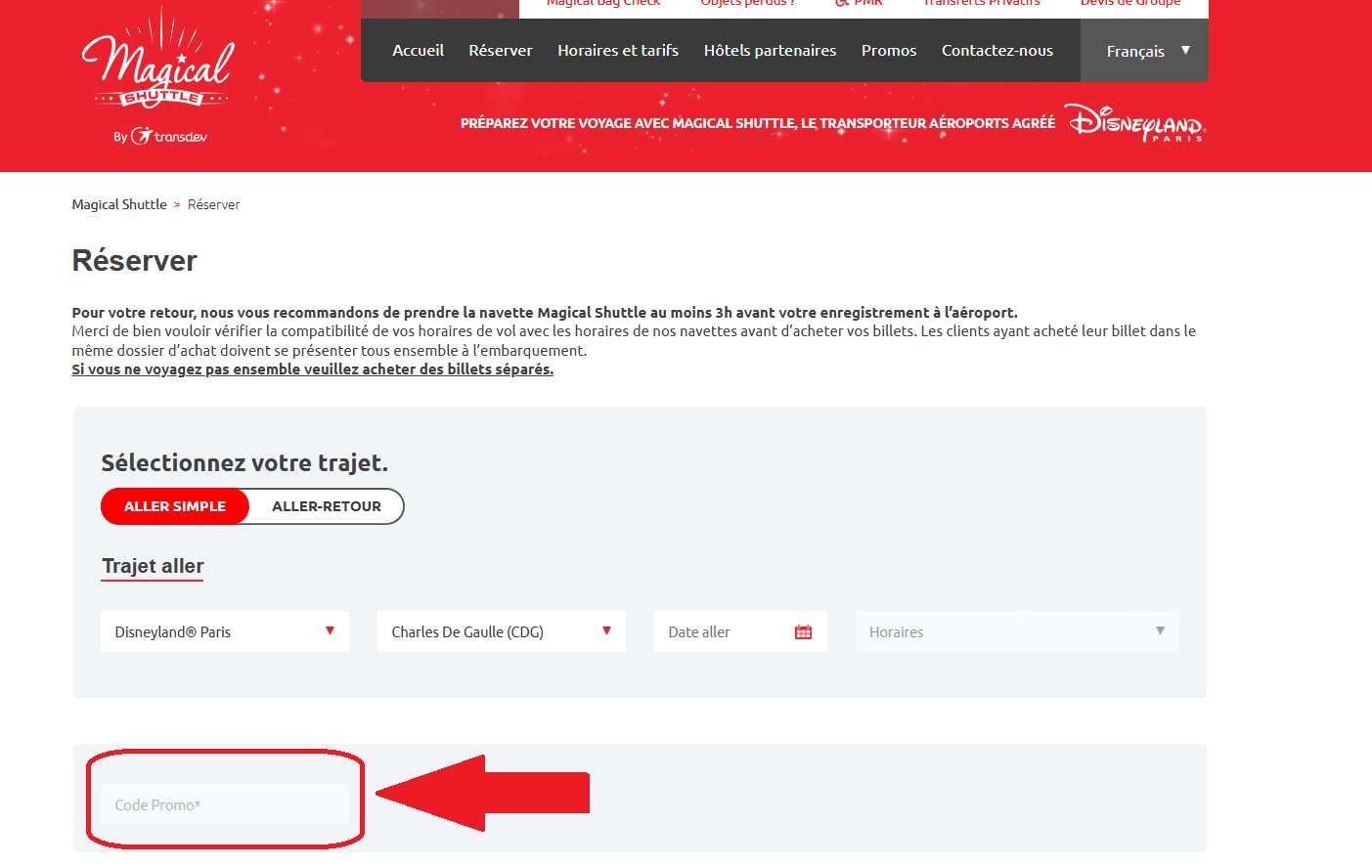The image size is (1372, 868).
Task: Open the Promos menu item
Action: (x=889, y=50)
